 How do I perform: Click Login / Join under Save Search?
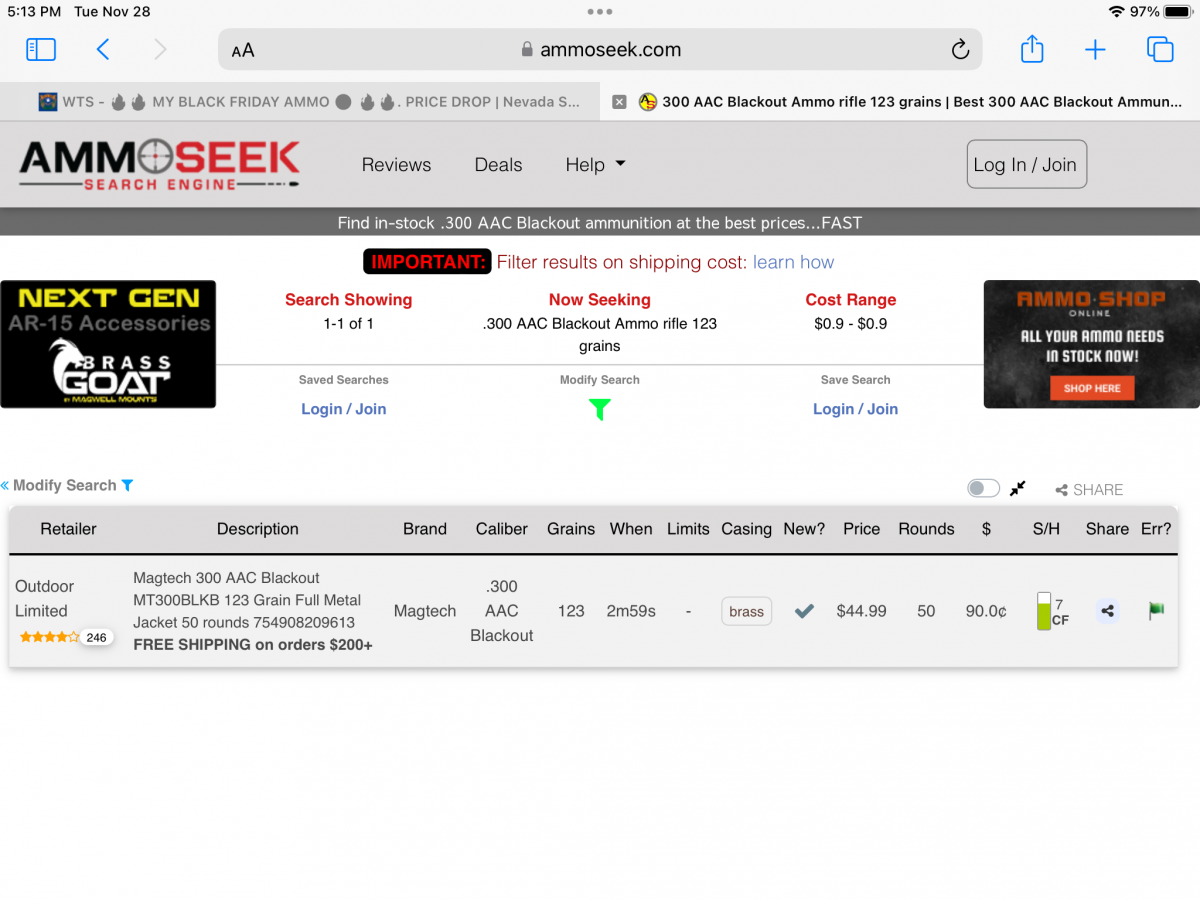pos(855,409)
